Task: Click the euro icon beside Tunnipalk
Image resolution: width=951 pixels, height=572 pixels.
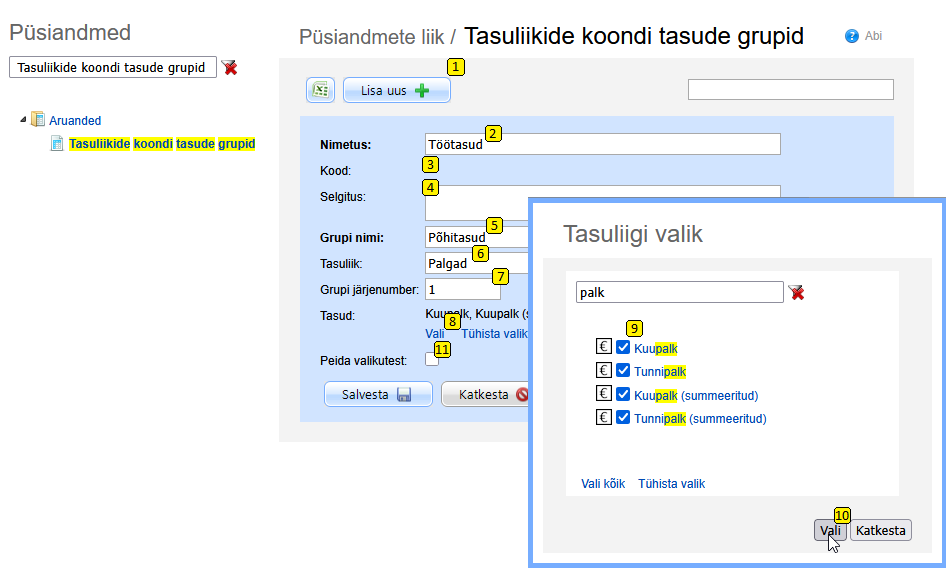Action: coord(604,371)
